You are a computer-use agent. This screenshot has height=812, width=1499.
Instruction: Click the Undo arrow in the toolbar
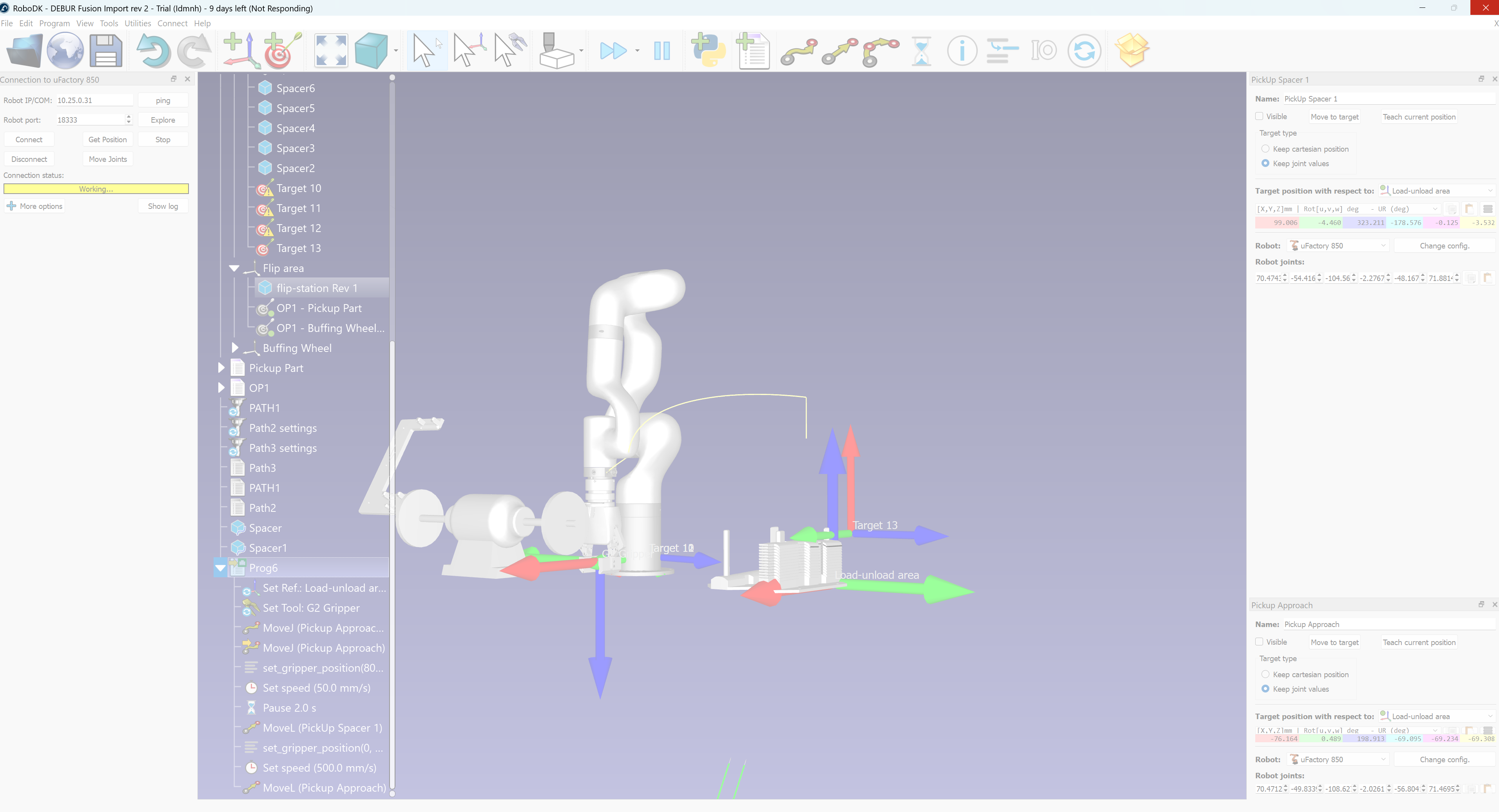click(153, 51)
